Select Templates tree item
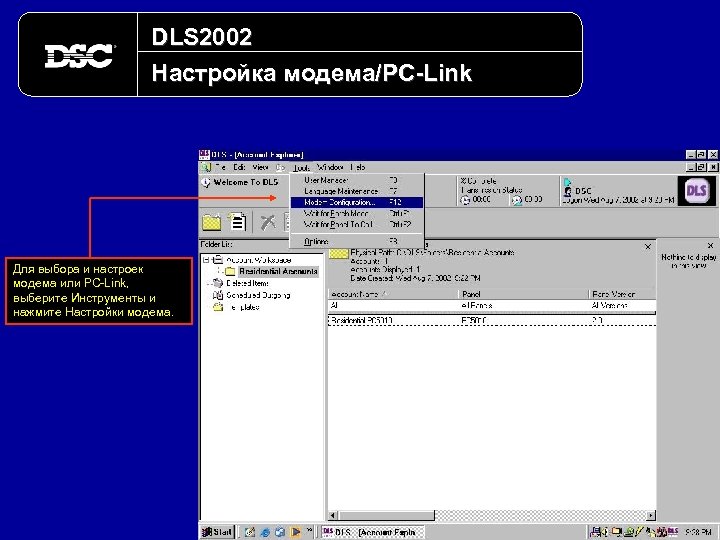The height and width of the screenshot is (540, 720). [x=244, y=307]
